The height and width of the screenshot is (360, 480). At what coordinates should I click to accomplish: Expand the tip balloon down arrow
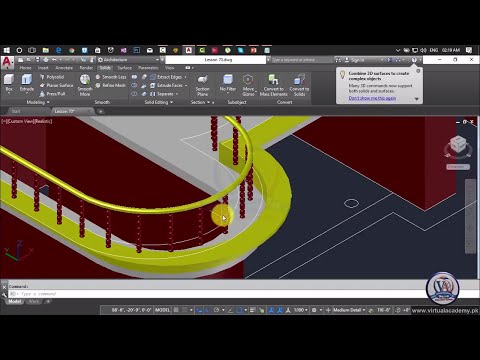pyautogui.click(x=416, y=99)
